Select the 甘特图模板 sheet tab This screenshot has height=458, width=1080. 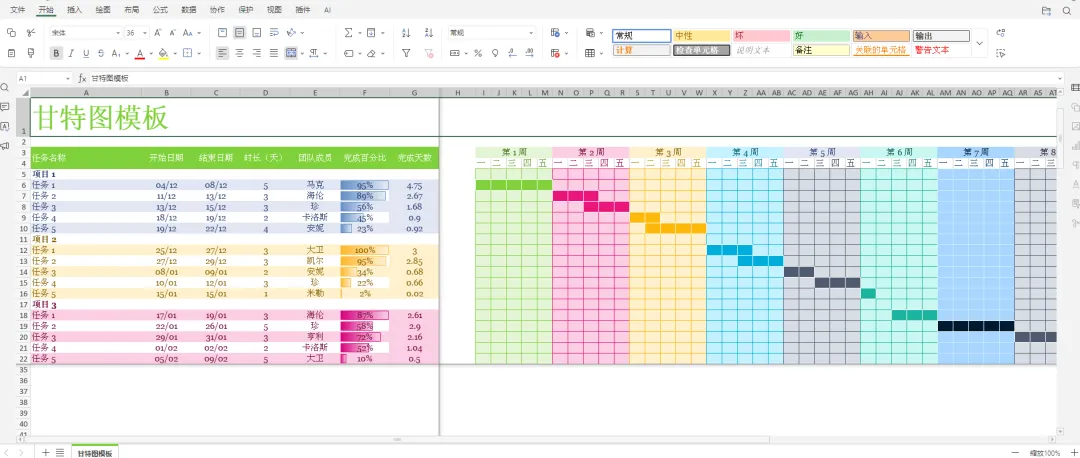94,452
